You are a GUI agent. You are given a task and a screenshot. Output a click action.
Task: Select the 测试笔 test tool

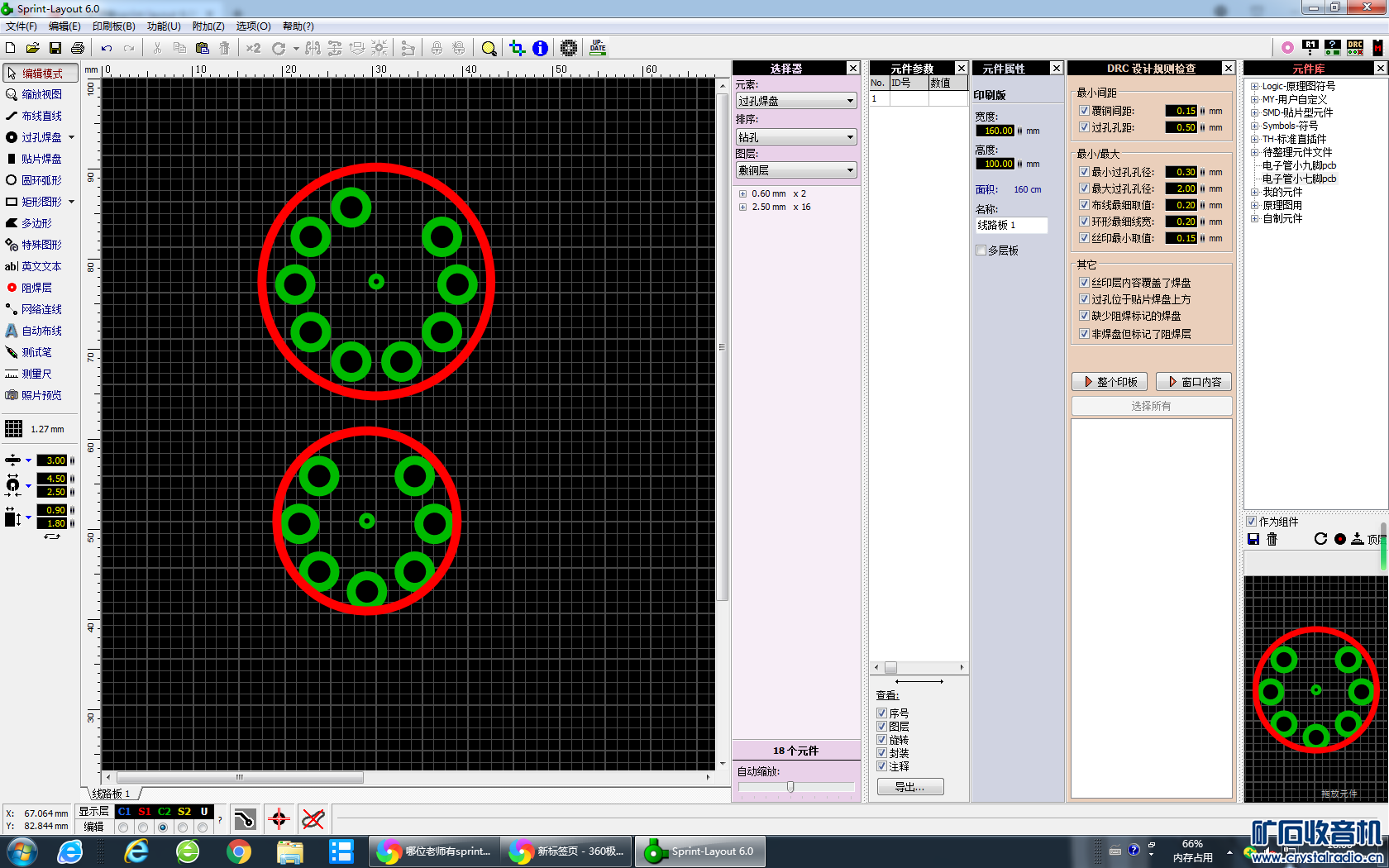coord(36,352)
